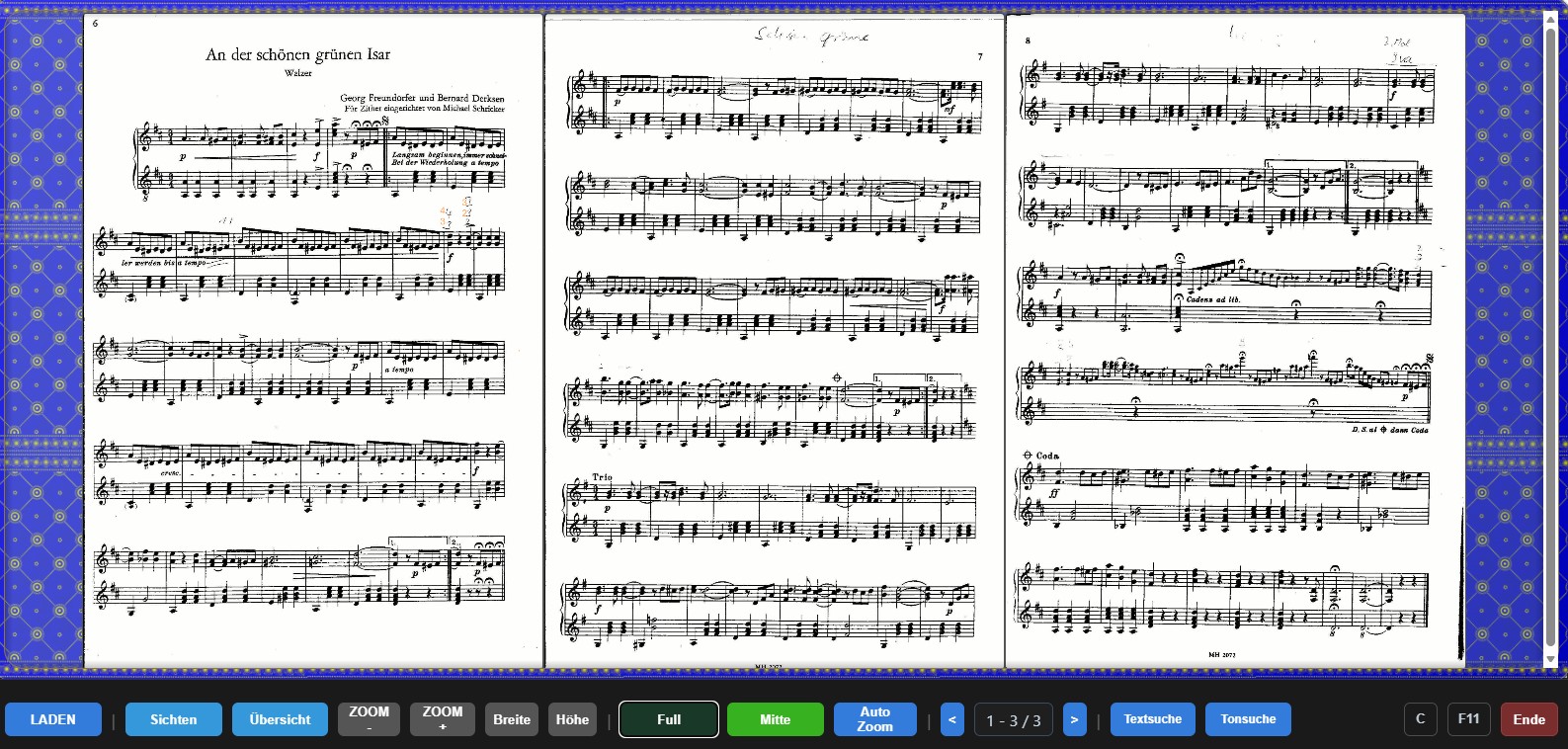Toggle Auto Zoom
The height and width of the screenshot is (749, 1568).
[x=875, y=719]
